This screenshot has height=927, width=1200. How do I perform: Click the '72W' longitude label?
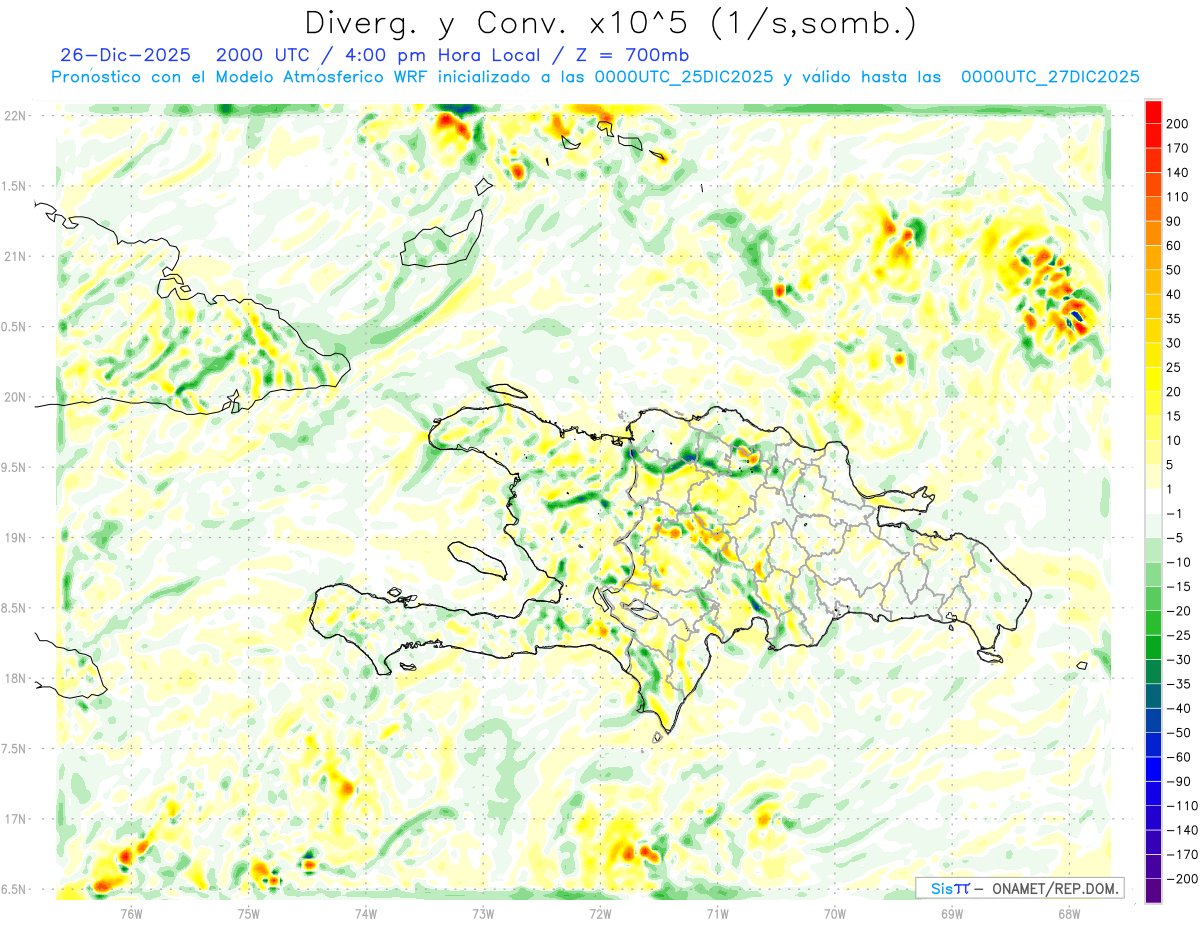(600, 913)
